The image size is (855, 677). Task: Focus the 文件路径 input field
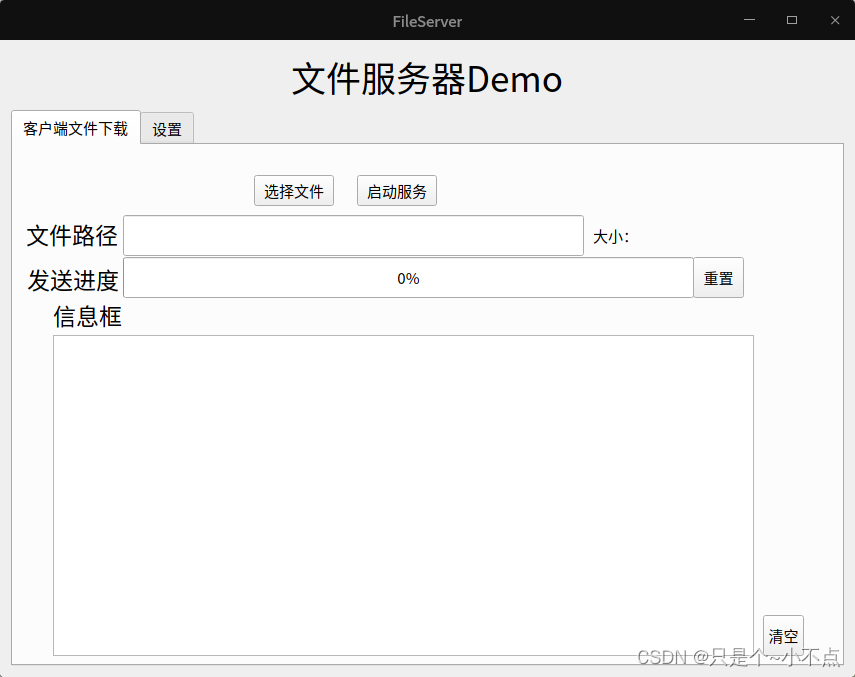pyautogui.click(x=353, y=235)
